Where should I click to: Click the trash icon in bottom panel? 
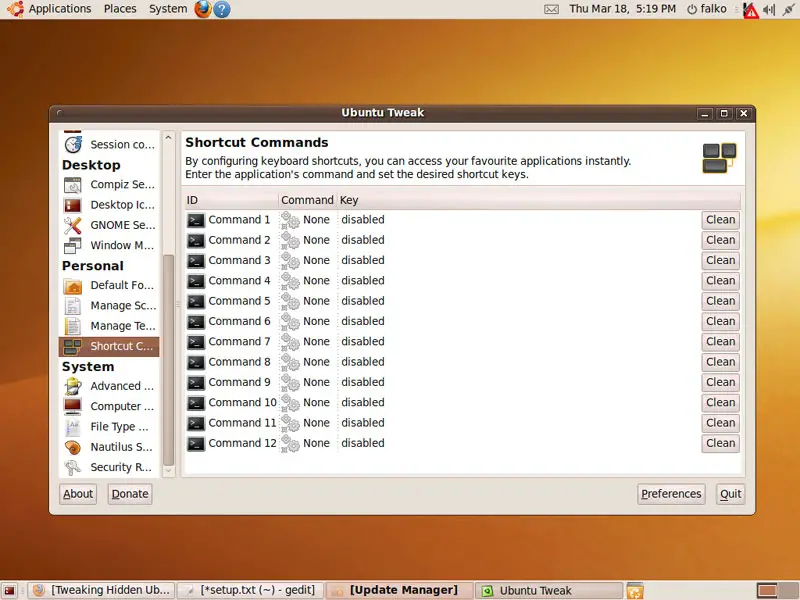point(635,591)
